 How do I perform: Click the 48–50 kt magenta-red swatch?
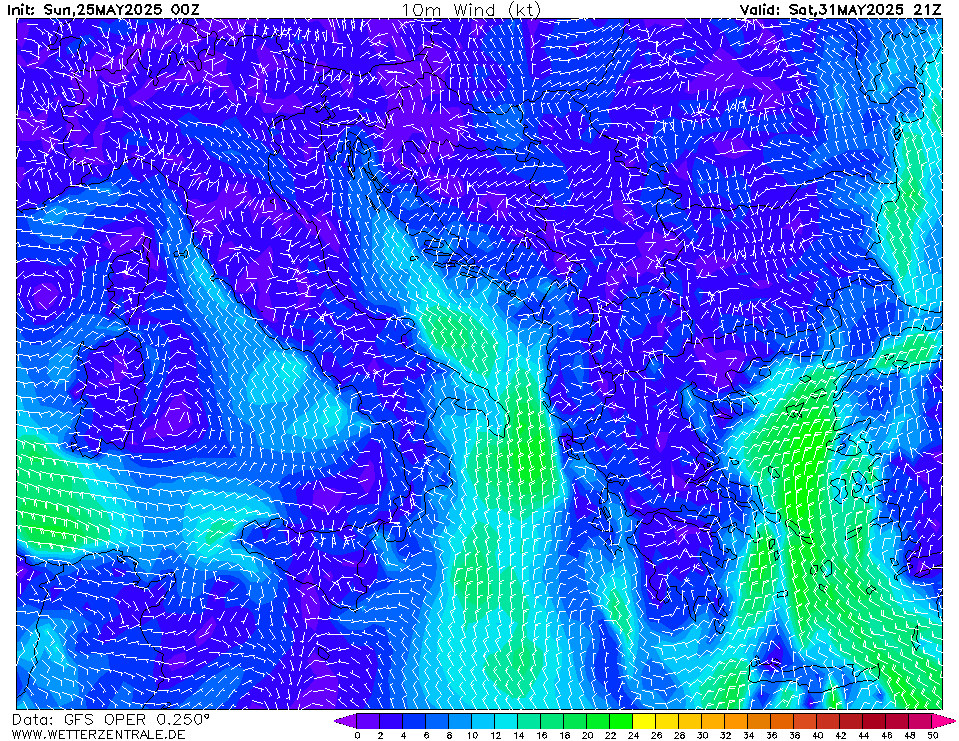[921, 721]
